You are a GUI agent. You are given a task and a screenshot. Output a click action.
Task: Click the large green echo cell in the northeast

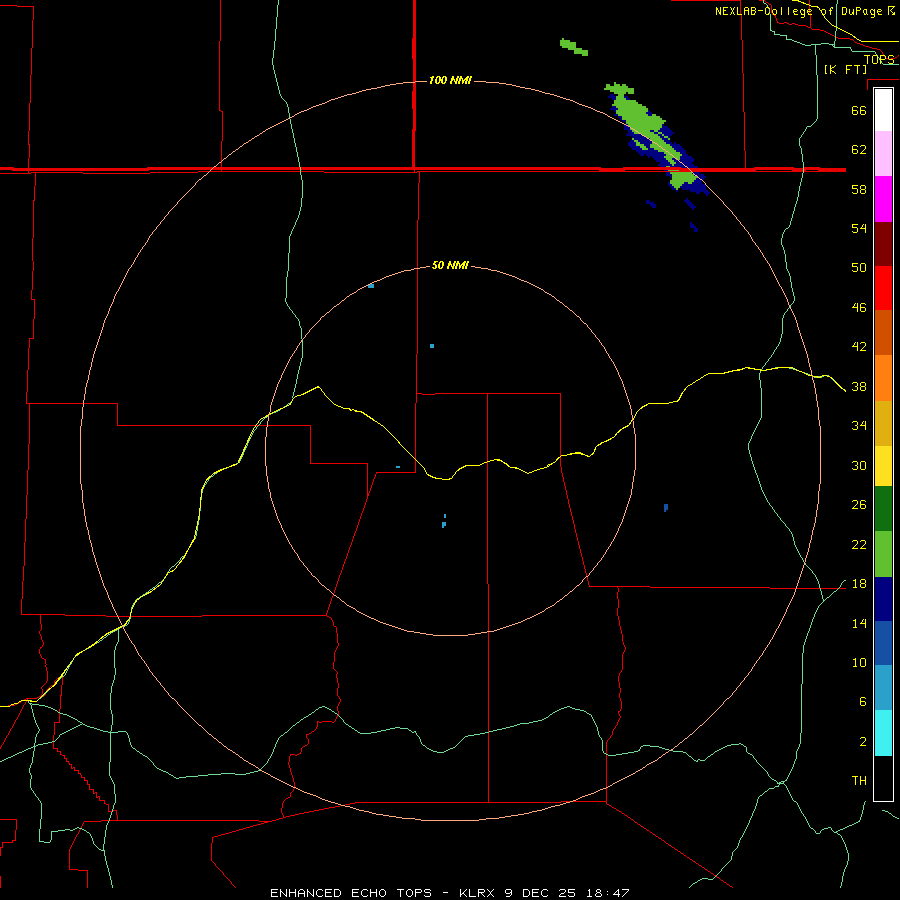click(643, 123)
